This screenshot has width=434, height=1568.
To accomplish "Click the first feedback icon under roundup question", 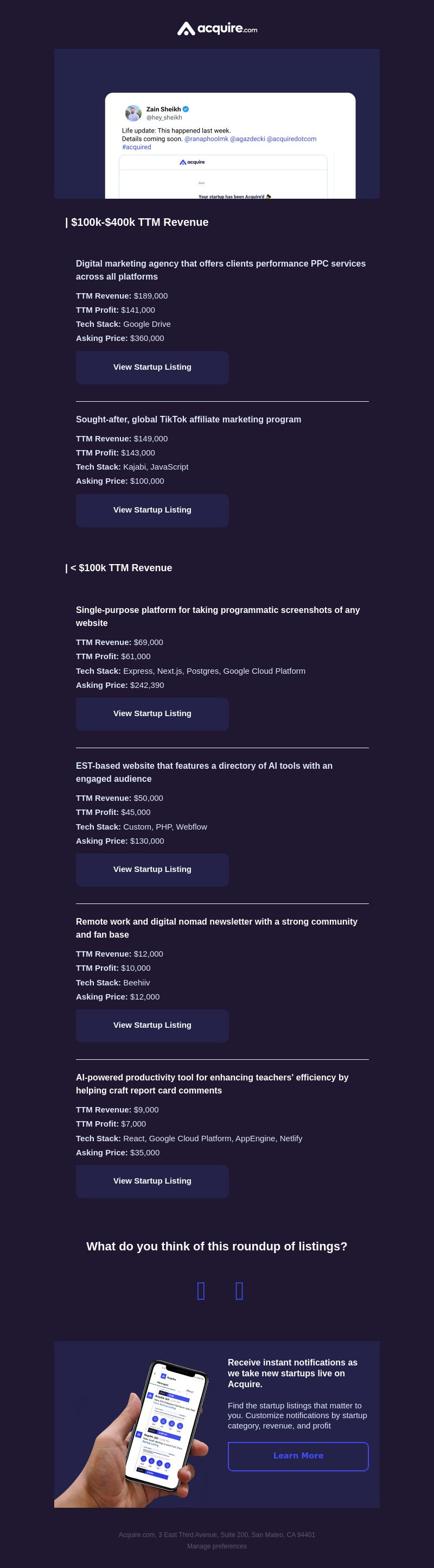I will [201, 1291].
